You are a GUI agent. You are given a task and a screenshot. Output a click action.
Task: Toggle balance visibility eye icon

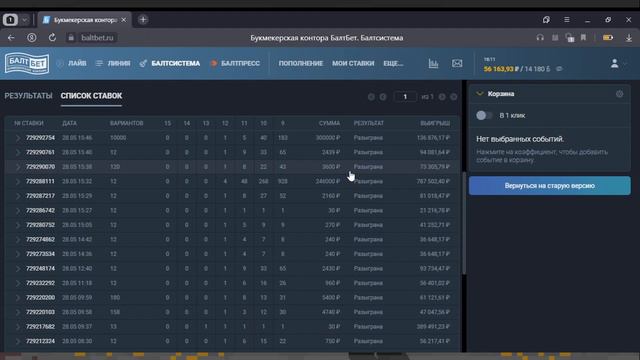point(560,69)
